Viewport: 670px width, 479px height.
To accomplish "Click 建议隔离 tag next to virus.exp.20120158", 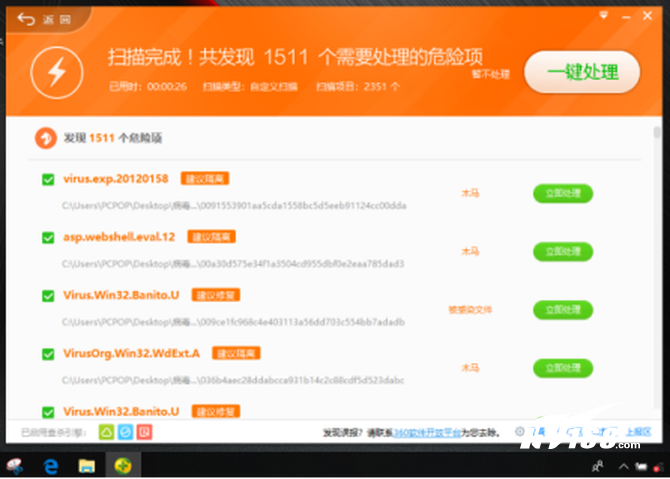I will tap(205, 179).
